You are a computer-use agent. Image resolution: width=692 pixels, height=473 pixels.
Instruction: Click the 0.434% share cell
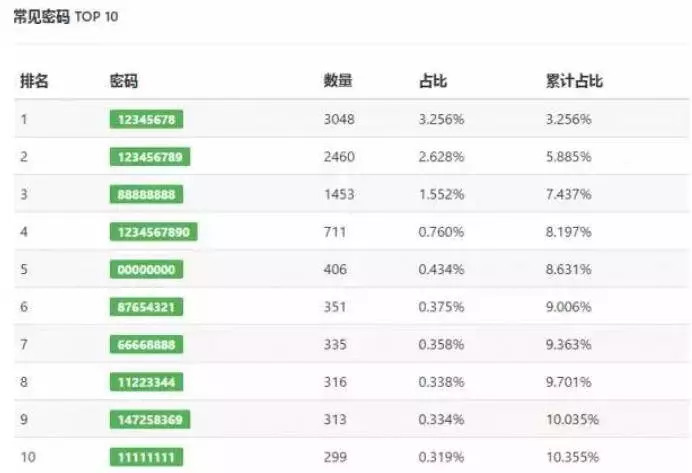[x=441, y=269]
